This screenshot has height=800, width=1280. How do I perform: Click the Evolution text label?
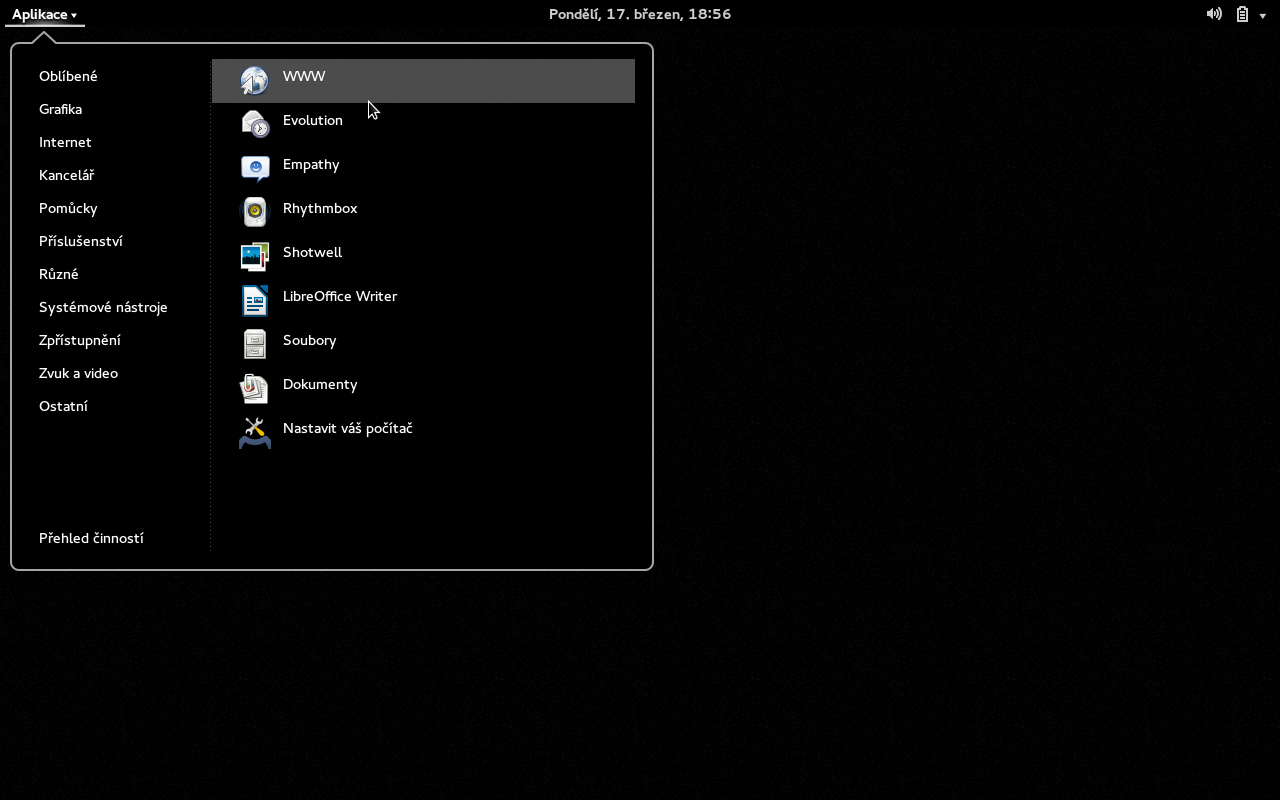point(313,120)
